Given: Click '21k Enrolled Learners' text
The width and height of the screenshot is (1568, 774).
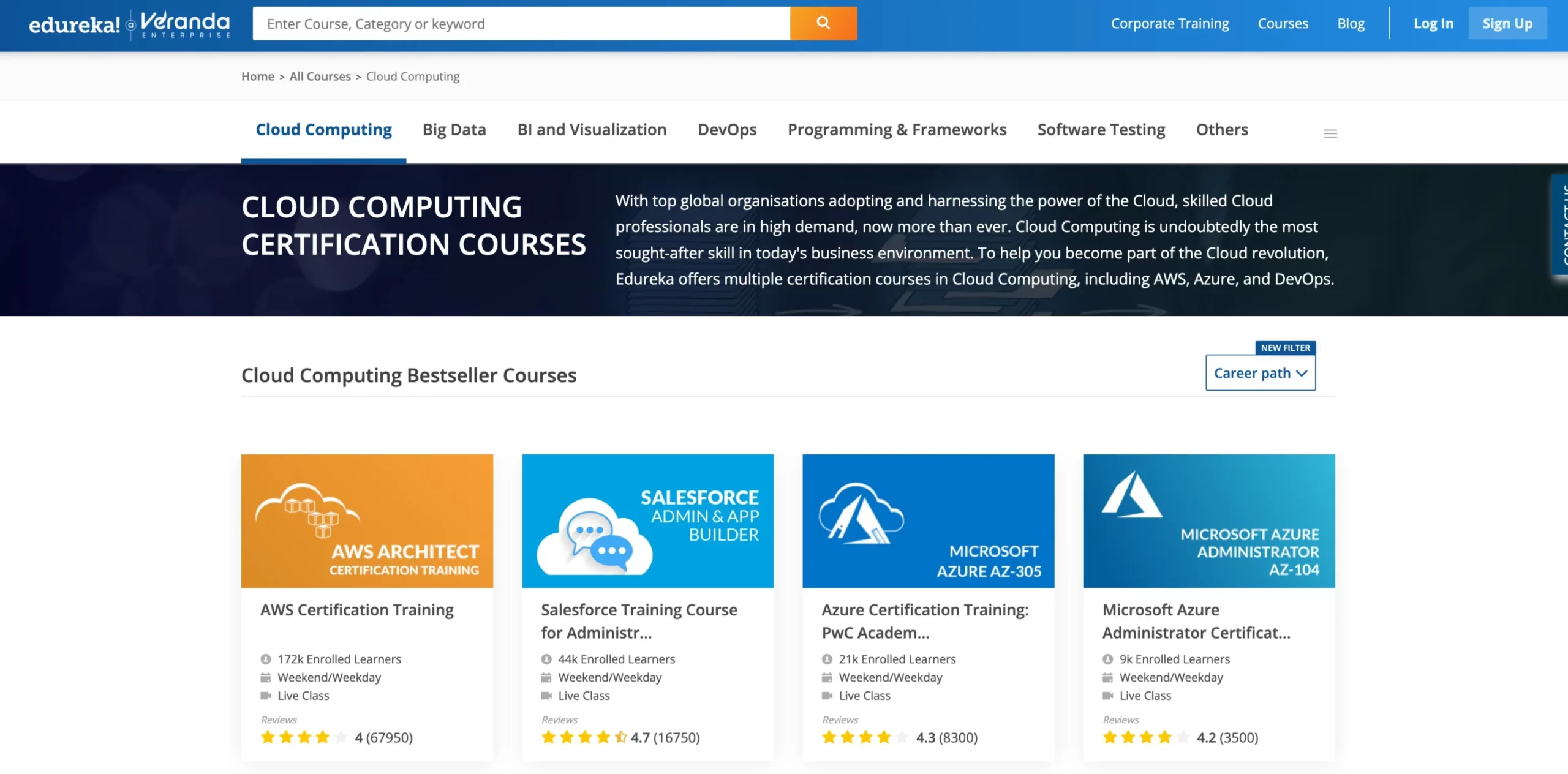Looking at the screenshot, I should point(897,659).
